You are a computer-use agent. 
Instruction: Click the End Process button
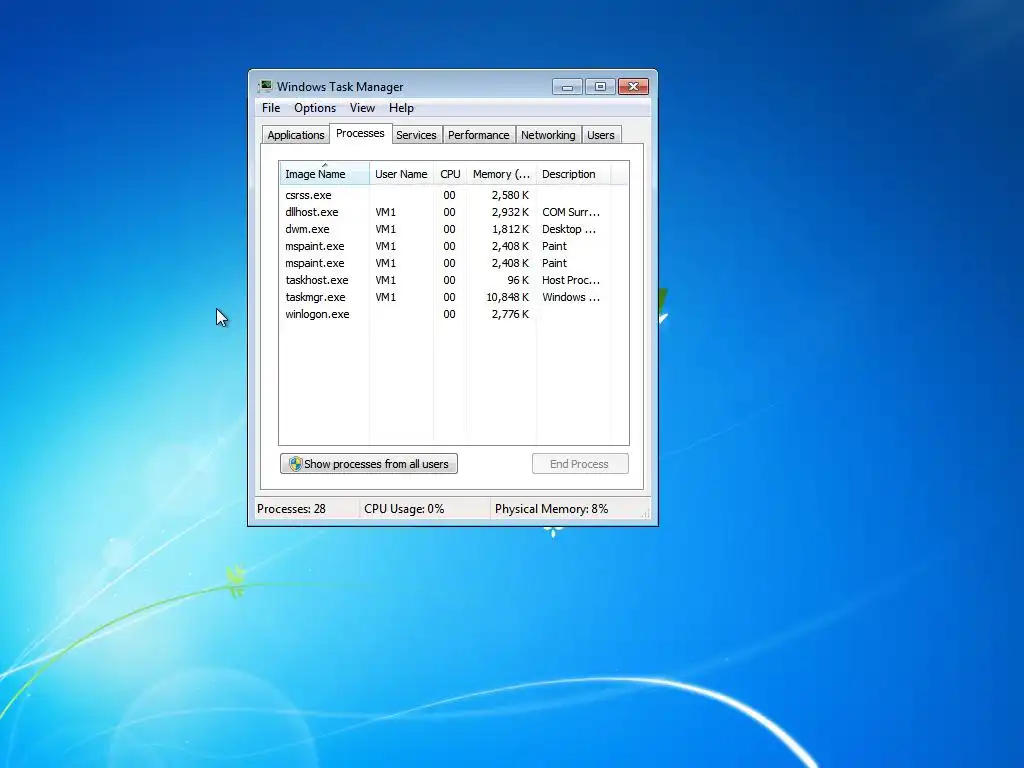tap(580, 464)
